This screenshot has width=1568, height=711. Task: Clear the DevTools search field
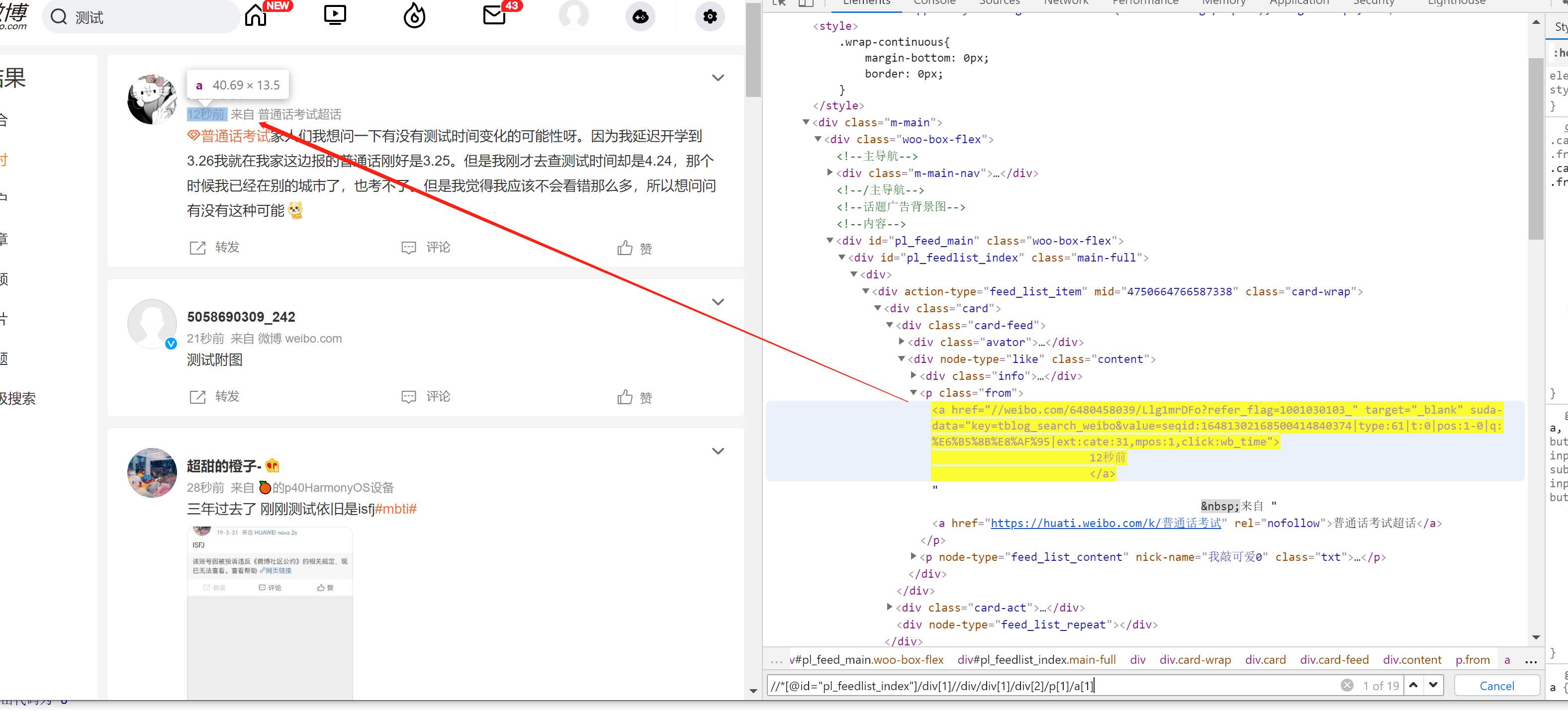tap(1347, 686)
